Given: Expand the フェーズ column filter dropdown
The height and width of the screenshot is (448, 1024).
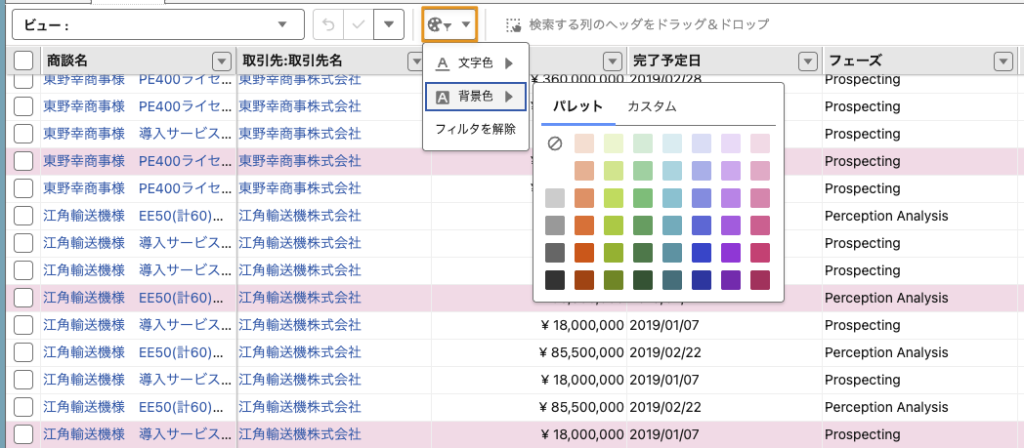Looking at the screenshot, I should (1003, 61).
